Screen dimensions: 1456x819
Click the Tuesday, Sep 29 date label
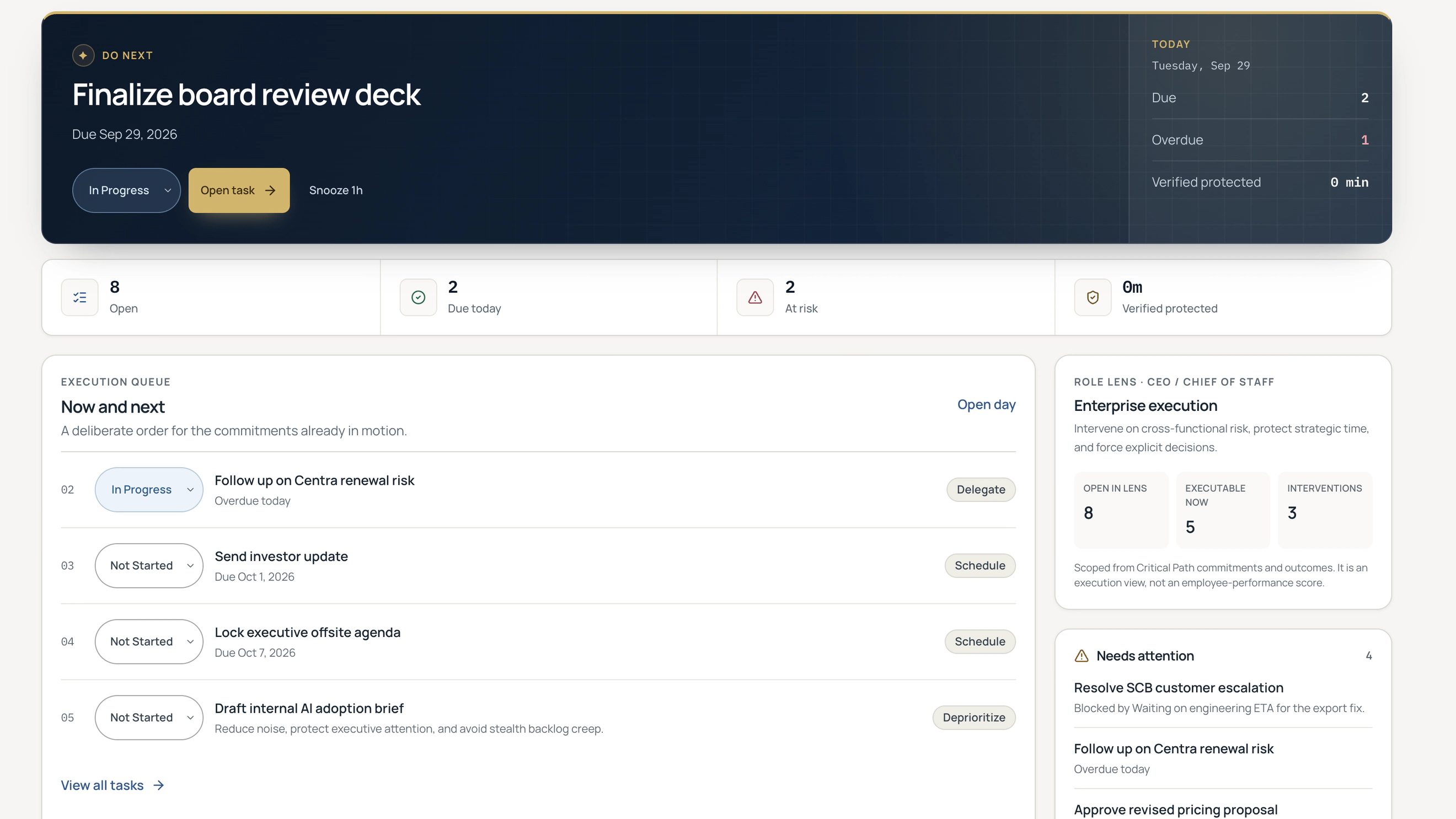1201,66
